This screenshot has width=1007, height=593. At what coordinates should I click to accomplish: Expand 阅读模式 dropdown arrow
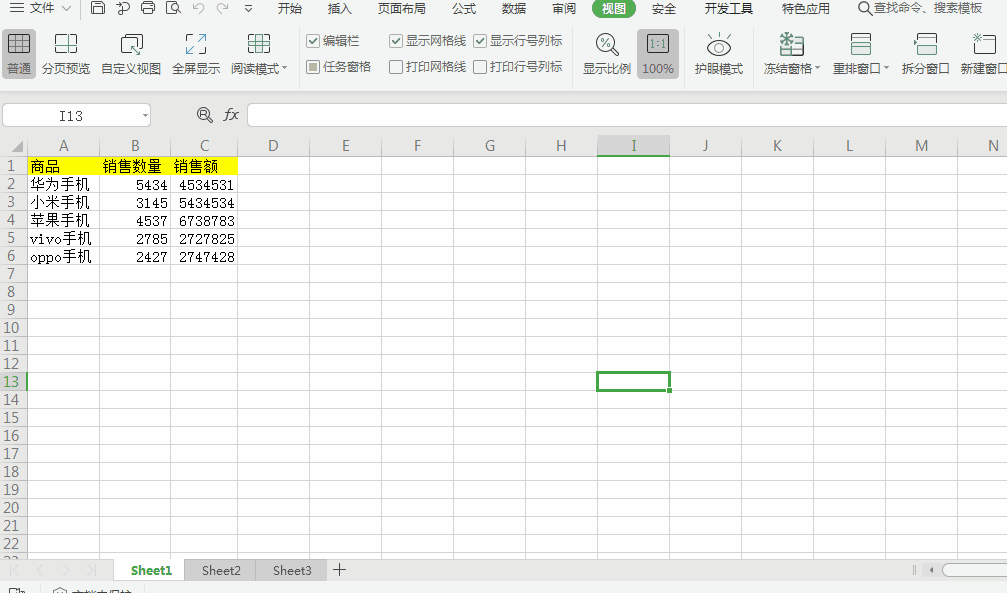[285, 68]
